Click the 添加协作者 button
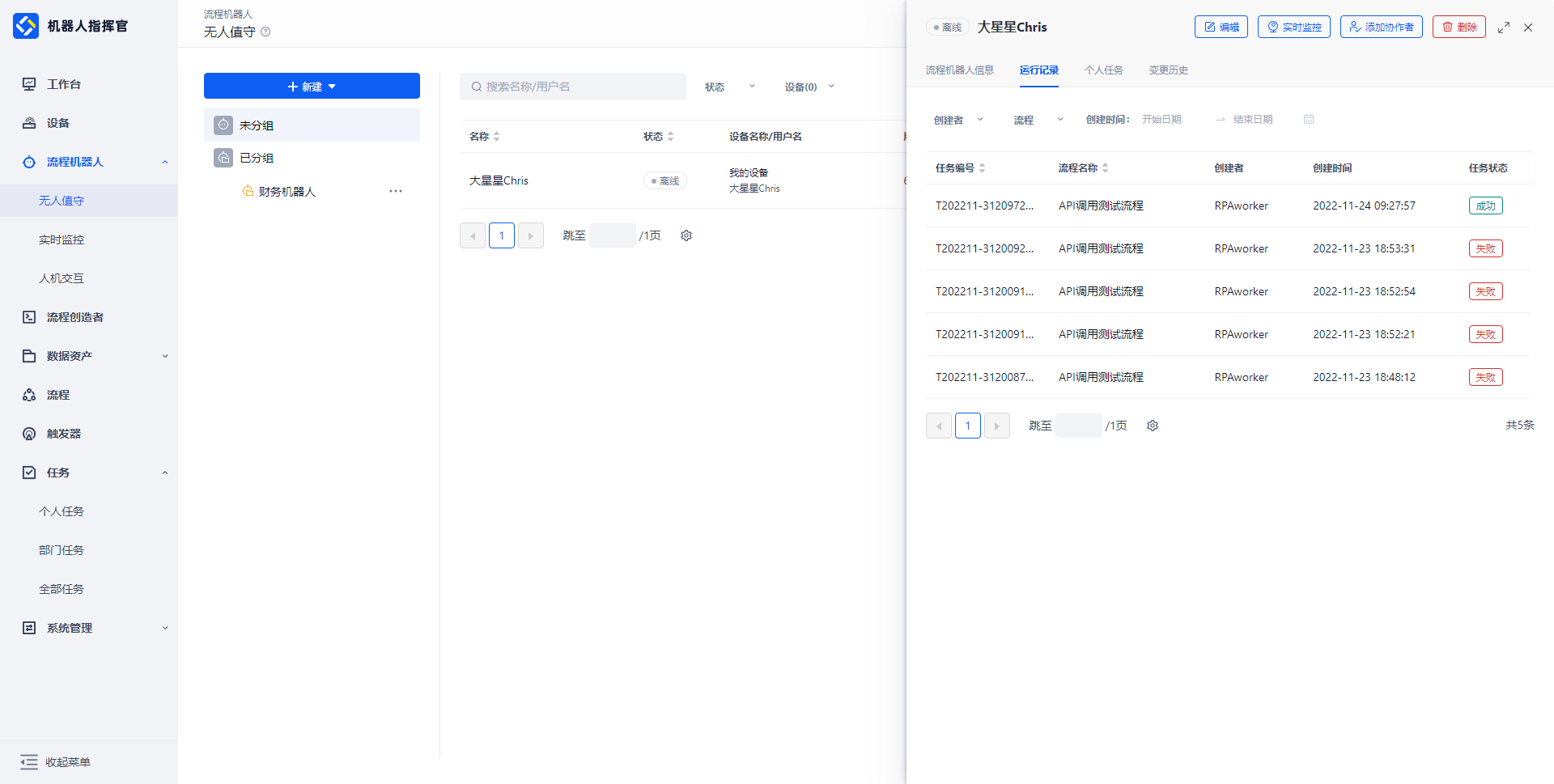 (x=1382, y=27)
